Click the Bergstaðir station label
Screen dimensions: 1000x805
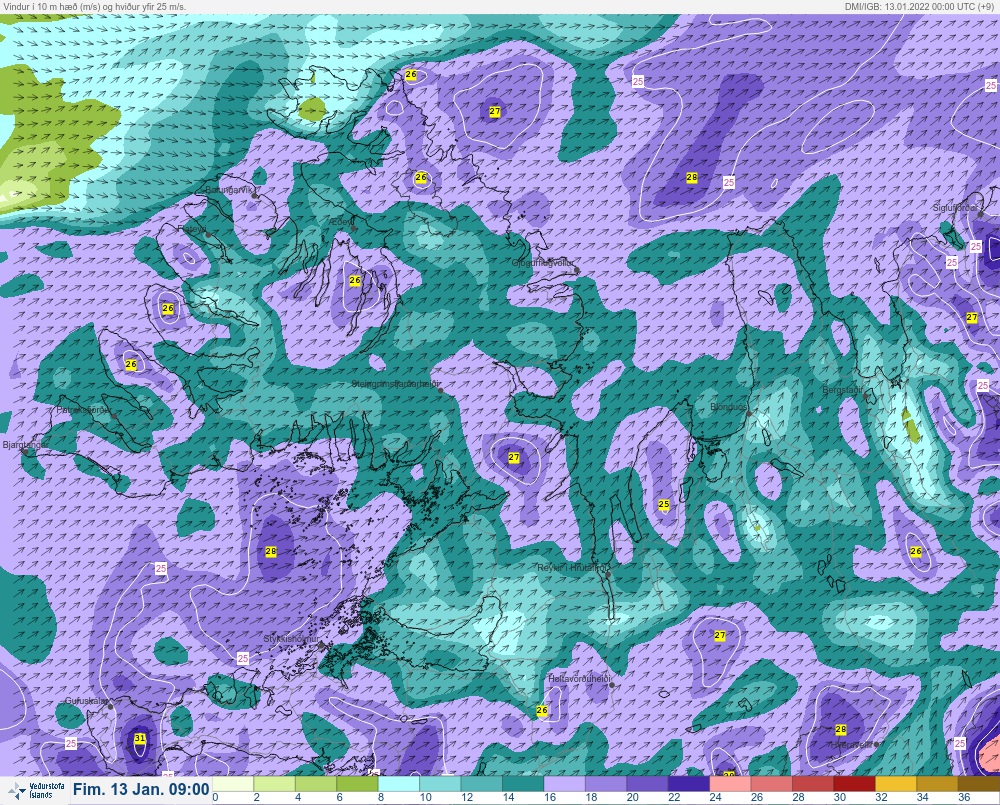coord(842,390)
